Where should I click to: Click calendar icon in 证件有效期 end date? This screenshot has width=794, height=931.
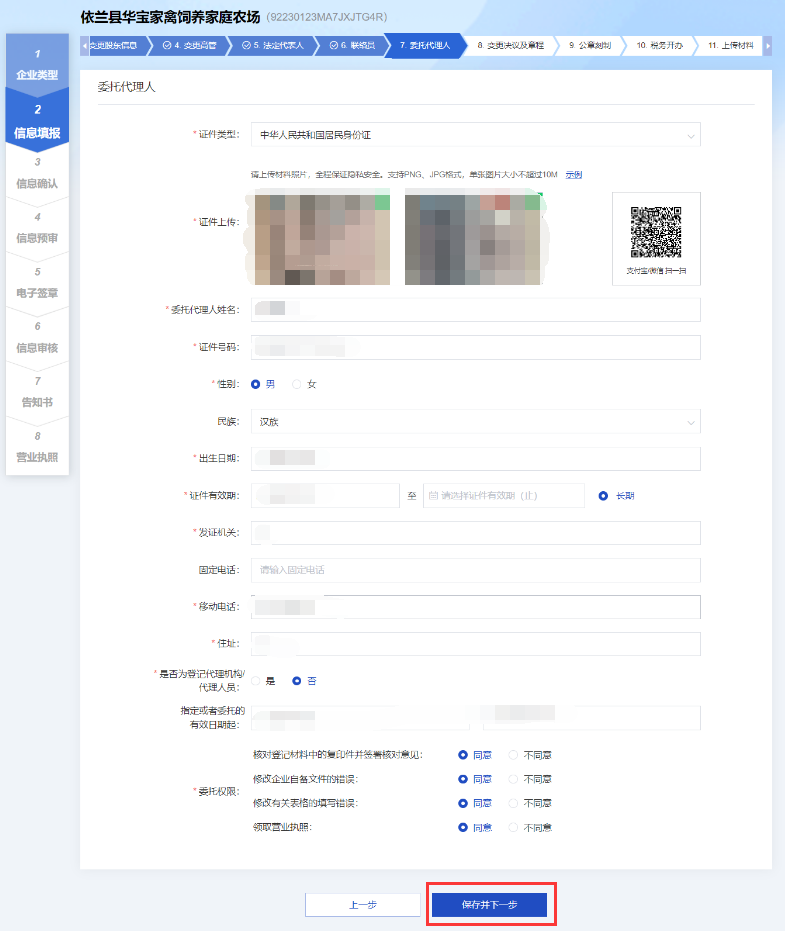(x=432, y=496)
